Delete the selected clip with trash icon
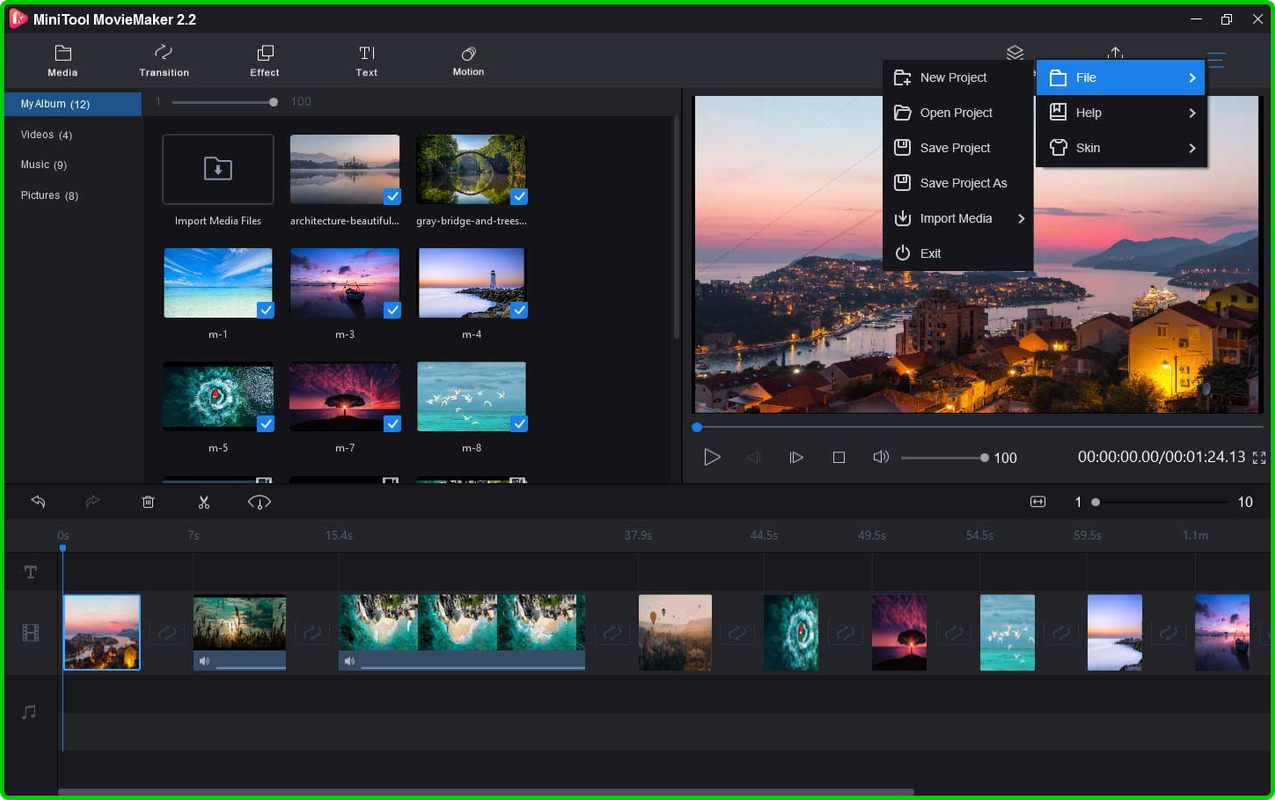The width and height of the screenshot is (1275, 800). coord(148,502)
